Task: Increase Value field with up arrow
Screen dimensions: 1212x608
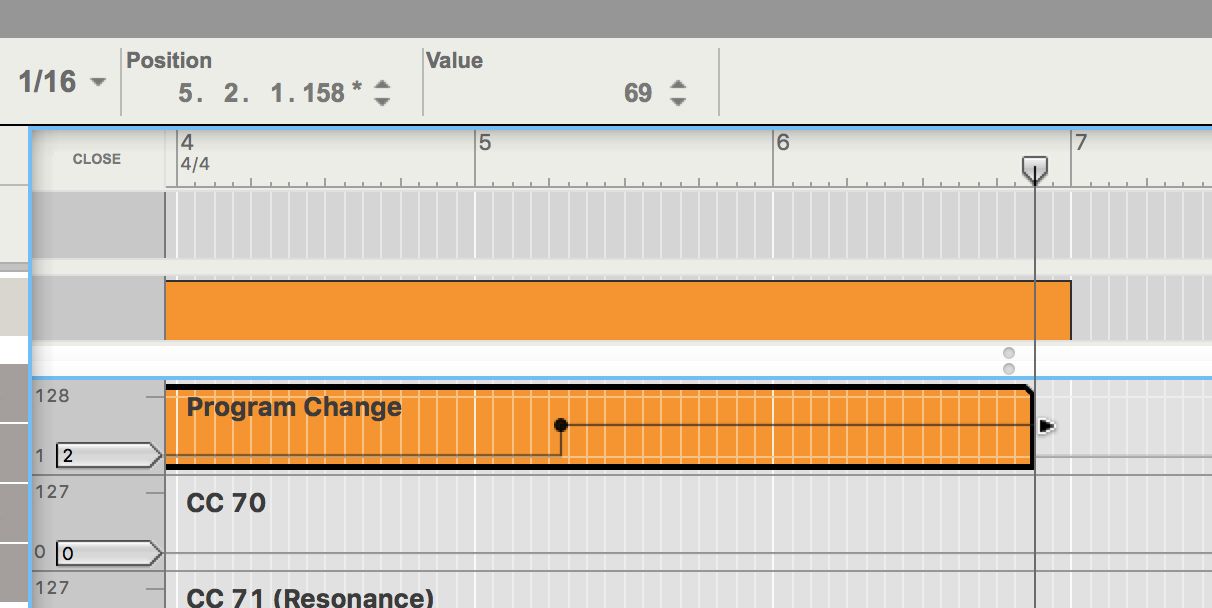Action: 678,85
